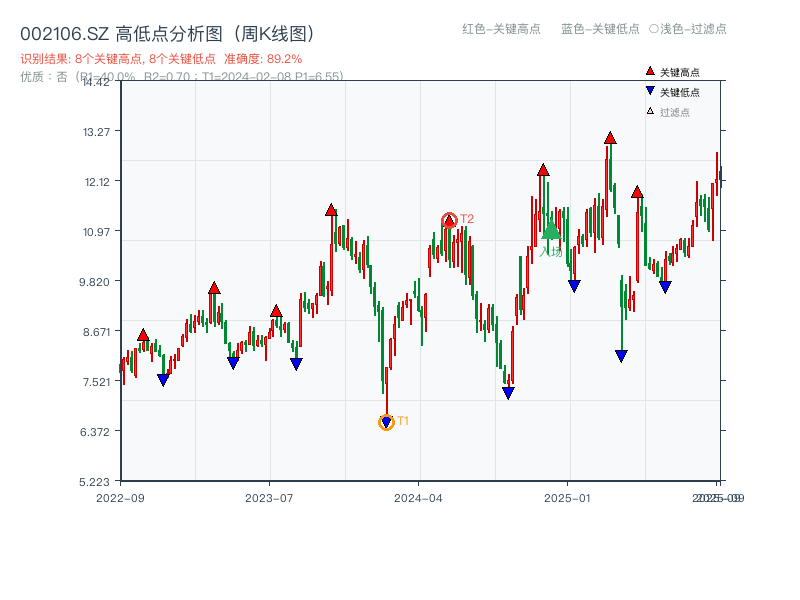800x600 pixels.
Task: Click the blue triangle below the 2022-09 low
Action: (164, 380)
